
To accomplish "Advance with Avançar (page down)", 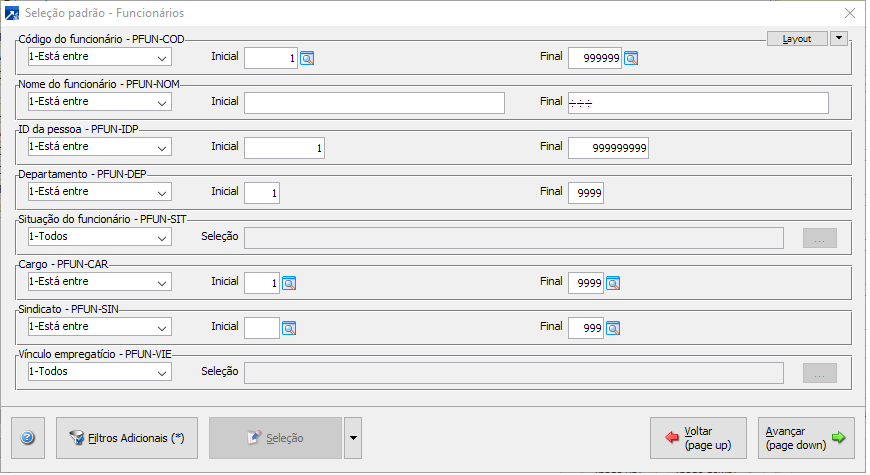I will pos(806,438).
